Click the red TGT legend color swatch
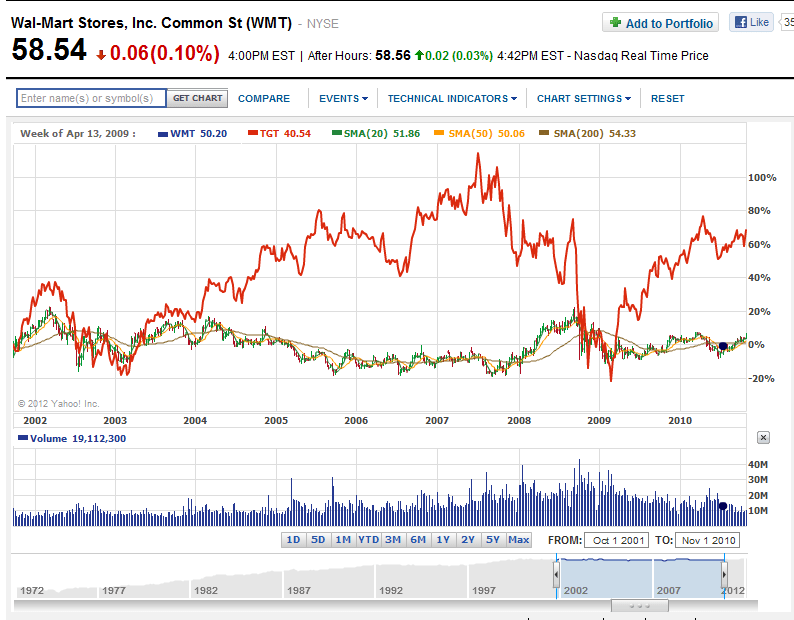This screenshot has width=794, height=620. (253, 133)
